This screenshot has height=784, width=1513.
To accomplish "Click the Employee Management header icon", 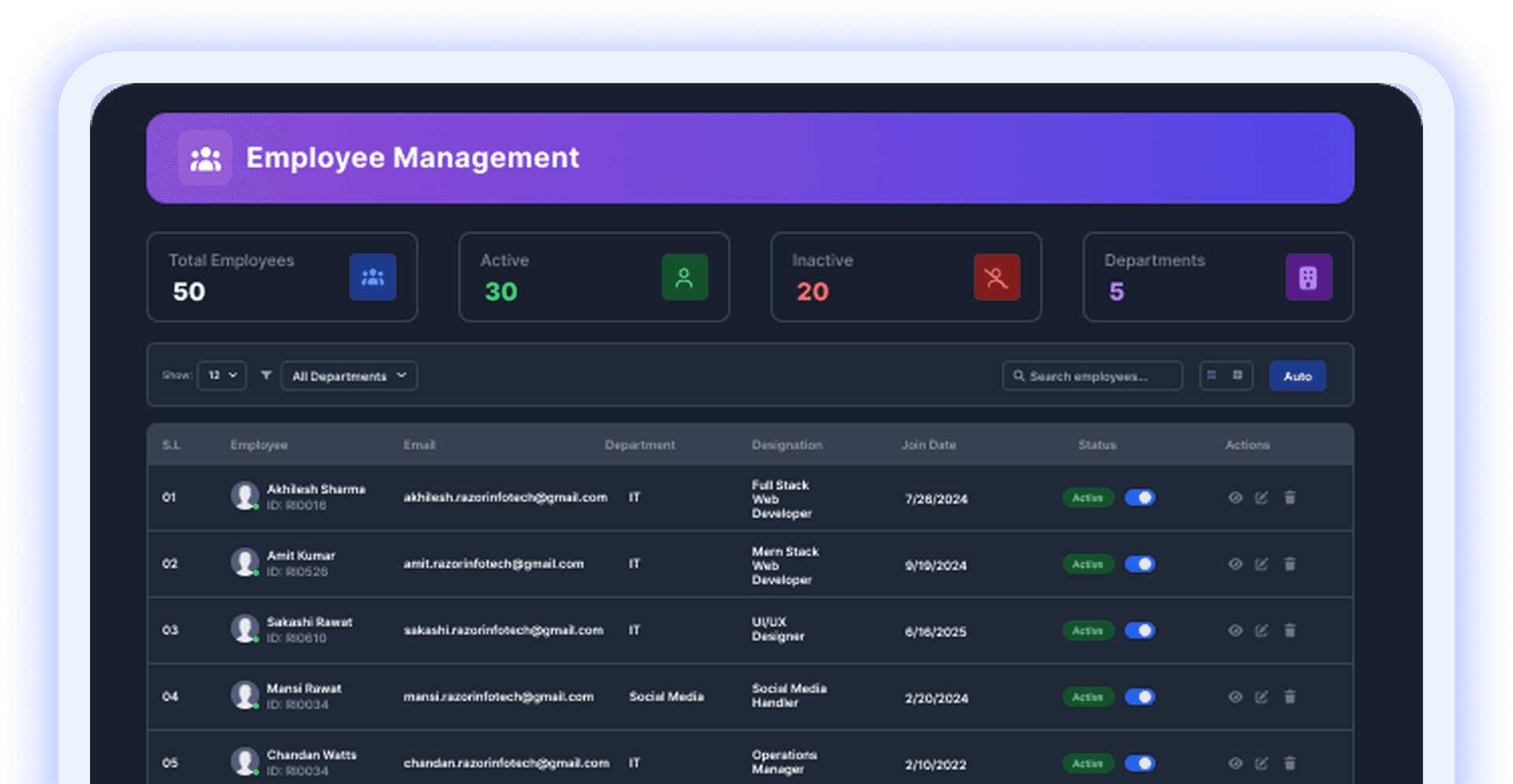I will tap(205, 158).
